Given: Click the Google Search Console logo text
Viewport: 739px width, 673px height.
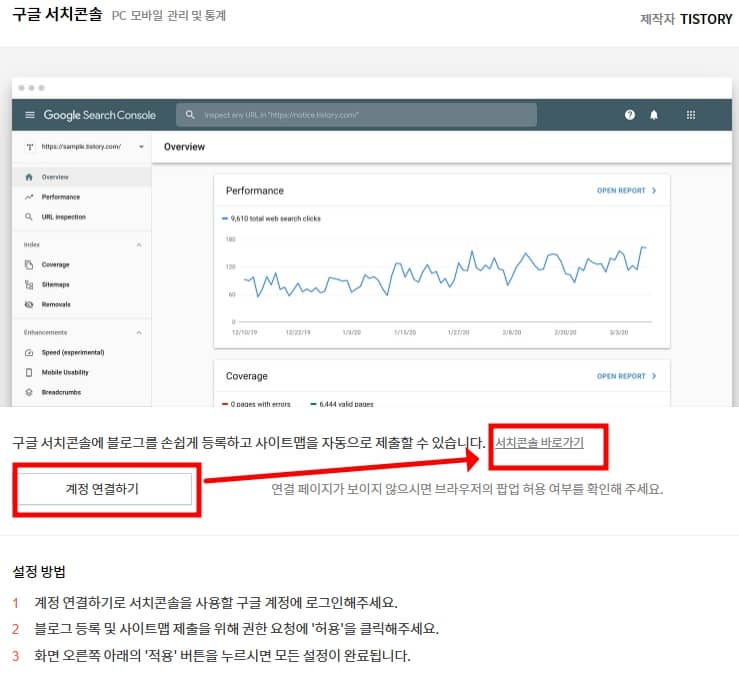Looking at the screenshot, I should pos(99,115).
